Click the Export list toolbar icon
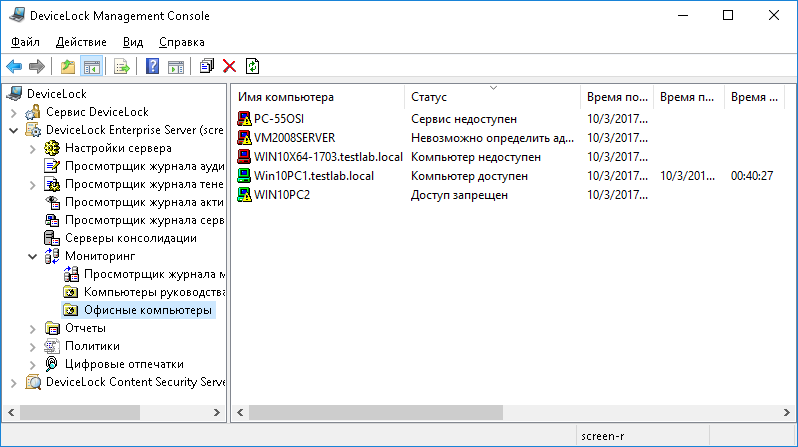The height and width of the screenshot is (447, 798). coord(122,67)
